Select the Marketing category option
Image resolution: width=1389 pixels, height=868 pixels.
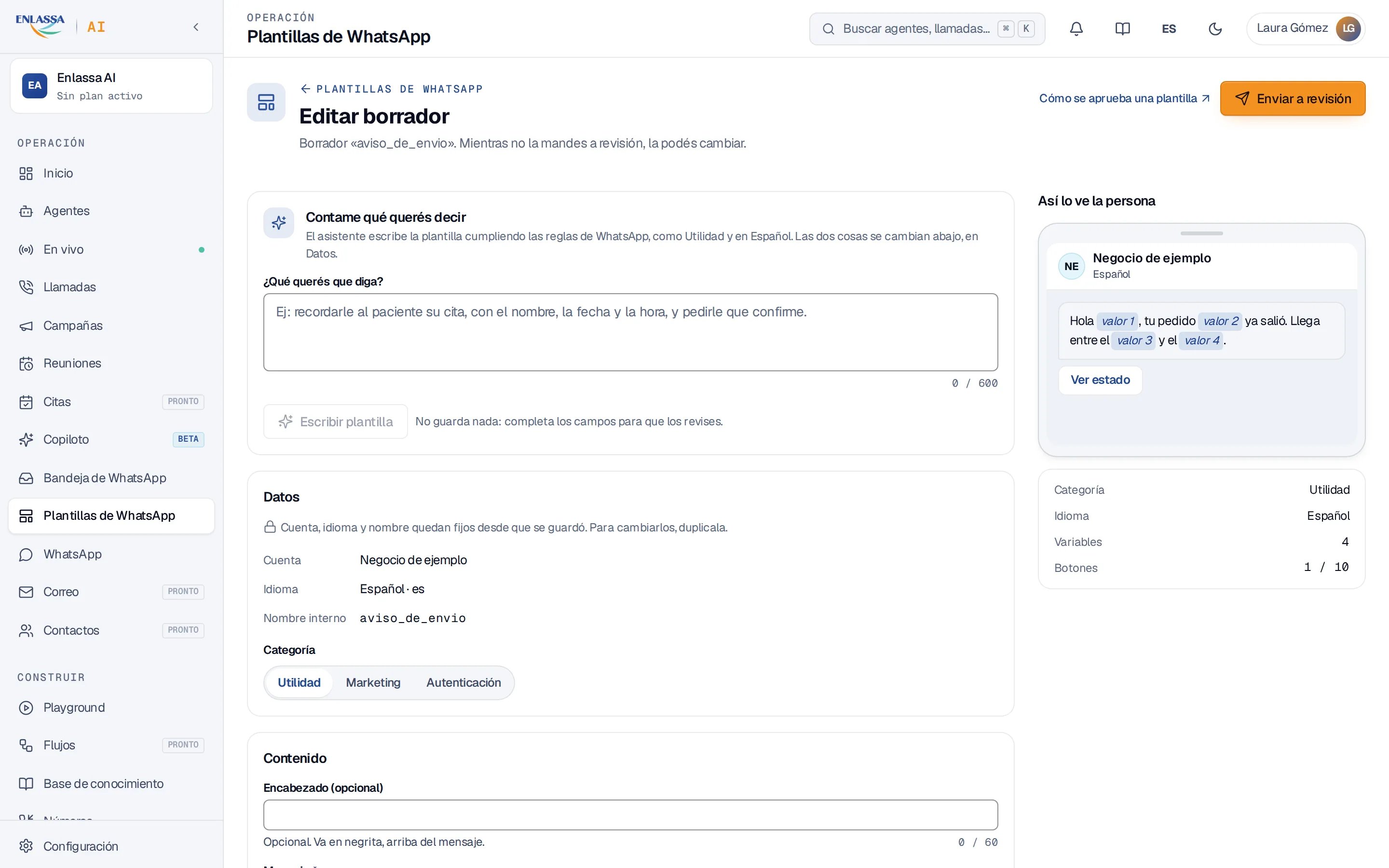pyautogui.click(x=373, y=682)
